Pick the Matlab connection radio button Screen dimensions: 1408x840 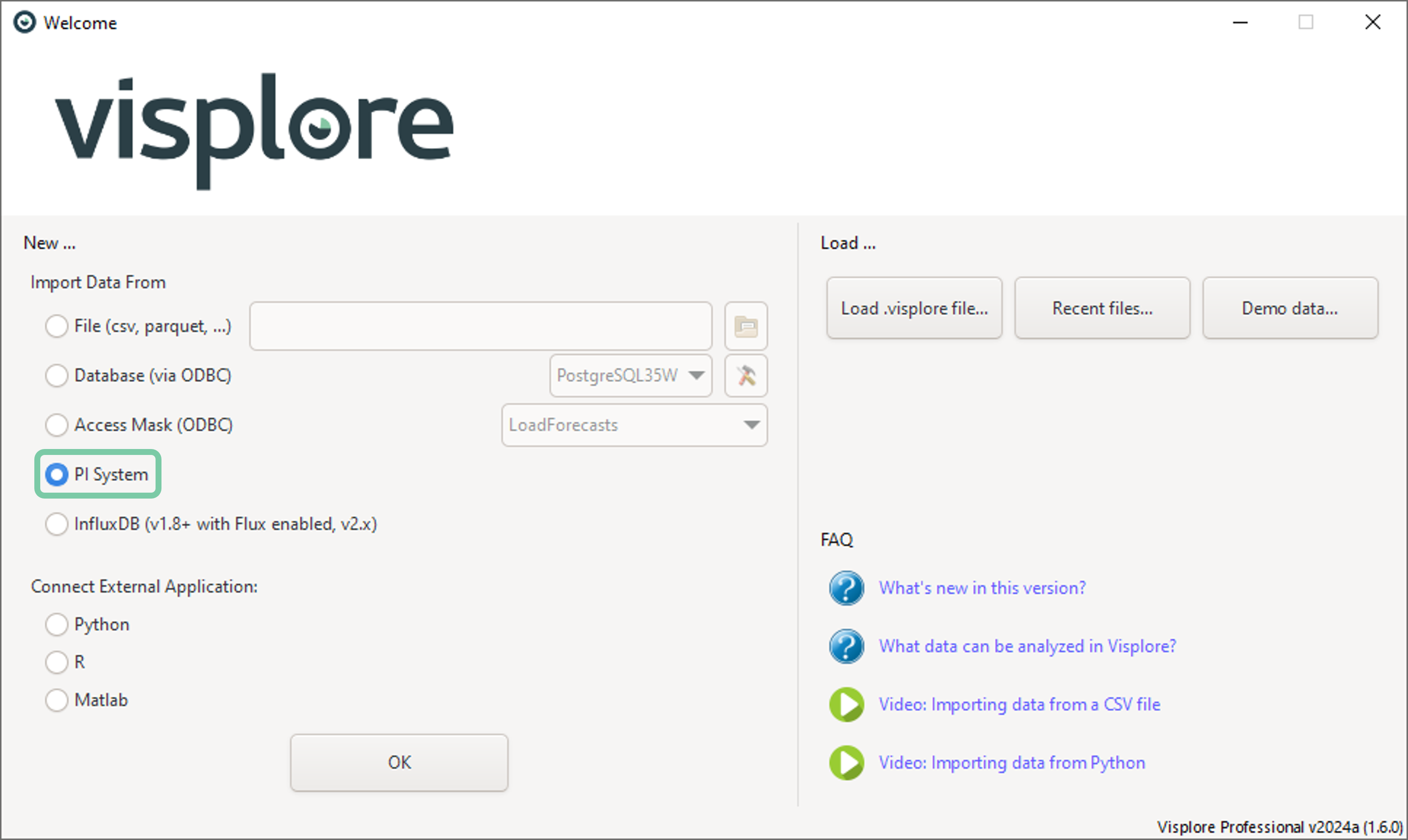[x=57, y=700]
